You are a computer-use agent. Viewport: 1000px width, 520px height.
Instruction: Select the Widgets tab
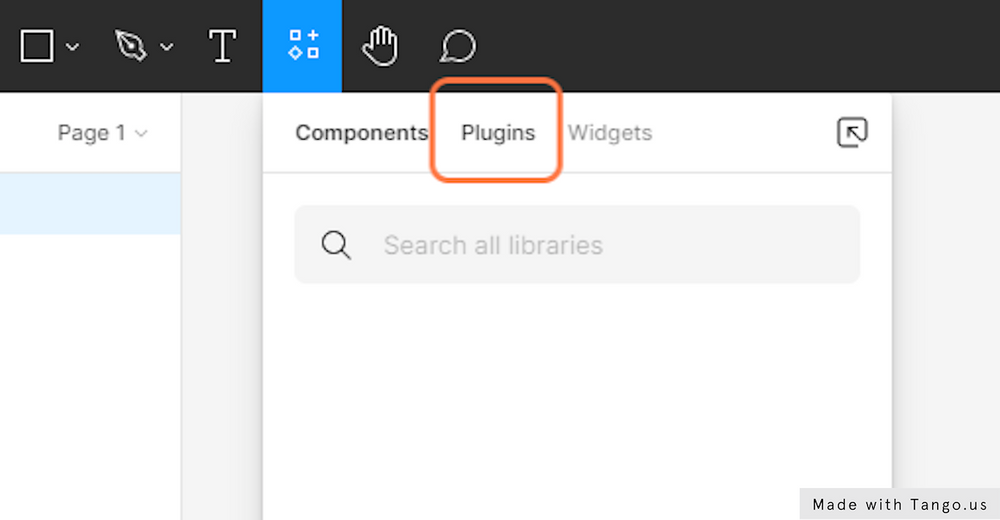(x=610, y=133)
